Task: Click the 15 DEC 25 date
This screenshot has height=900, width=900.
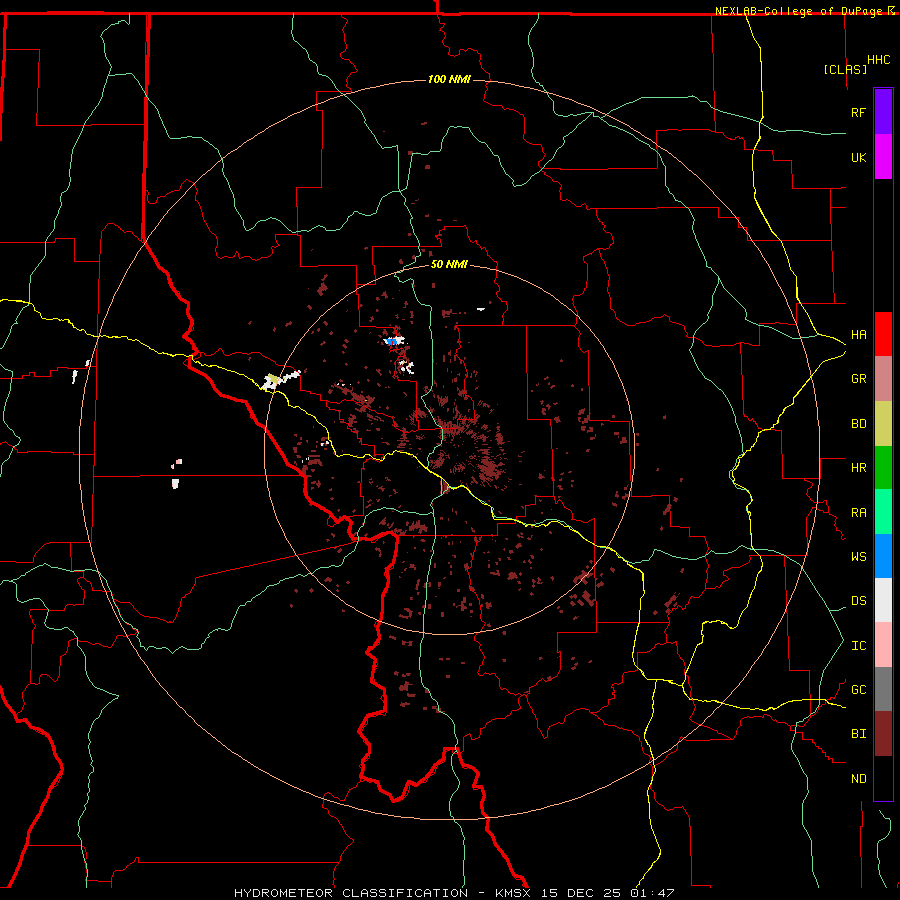Action: tap(581, 893)
